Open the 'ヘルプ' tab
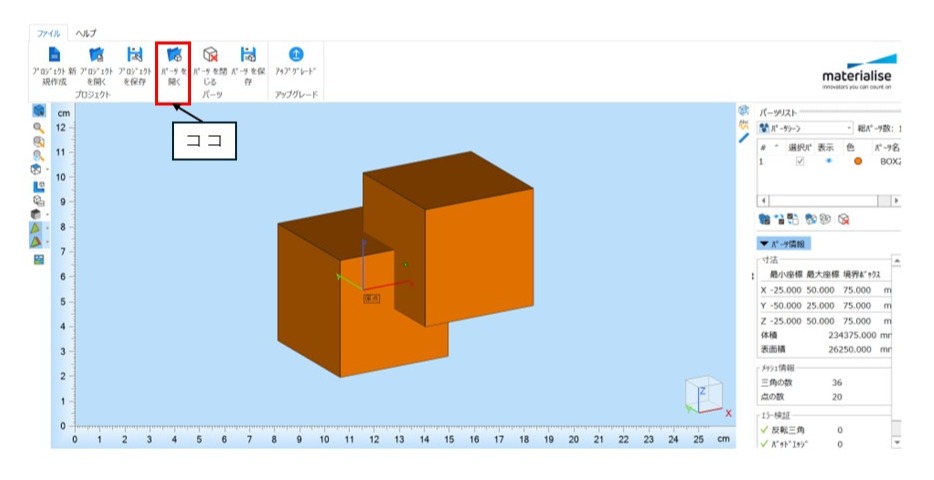Image resolution: width=934 pixels, height=480 pixels. coord(85,33)
